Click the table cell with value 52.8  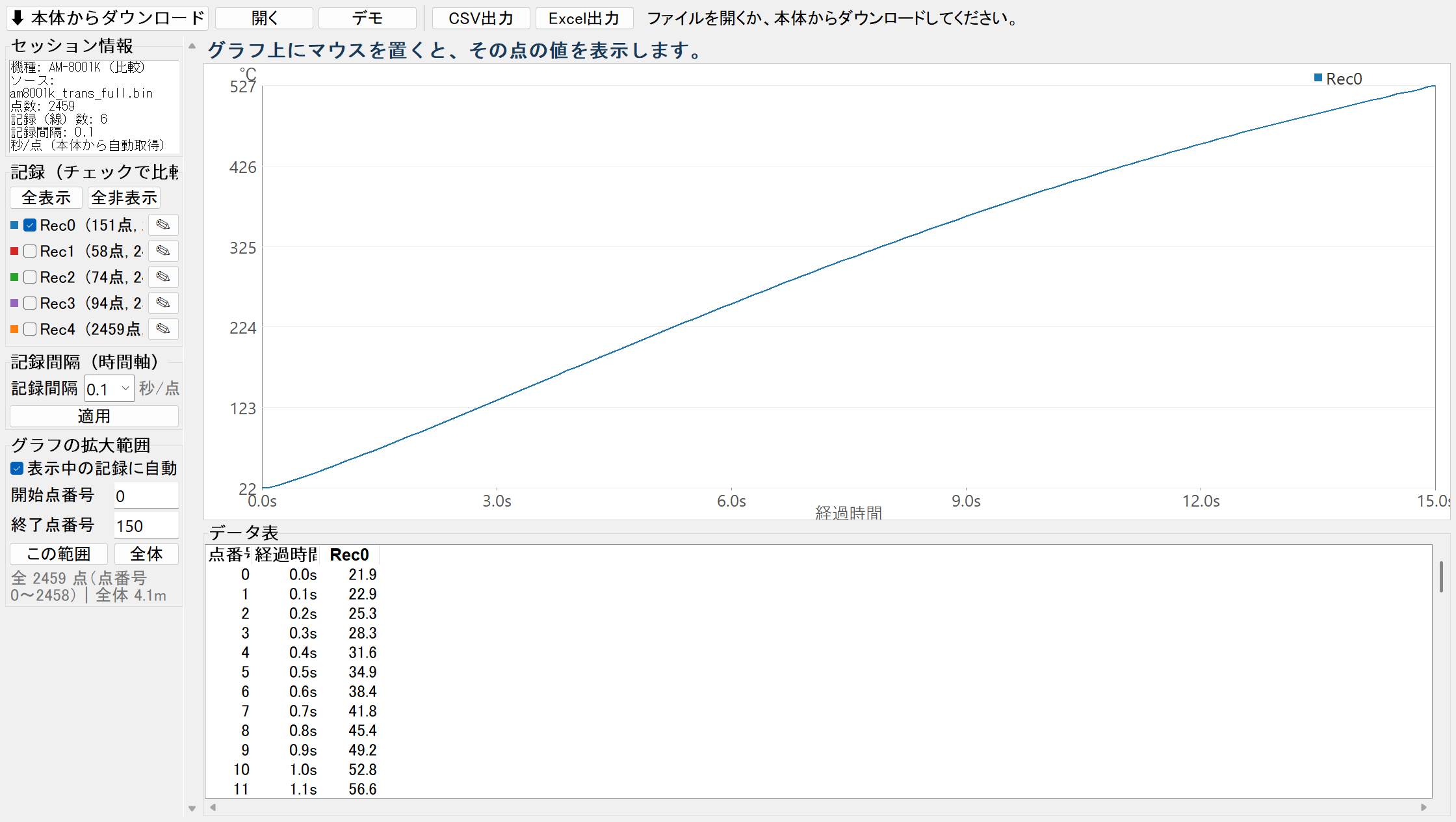click(362, 769)
